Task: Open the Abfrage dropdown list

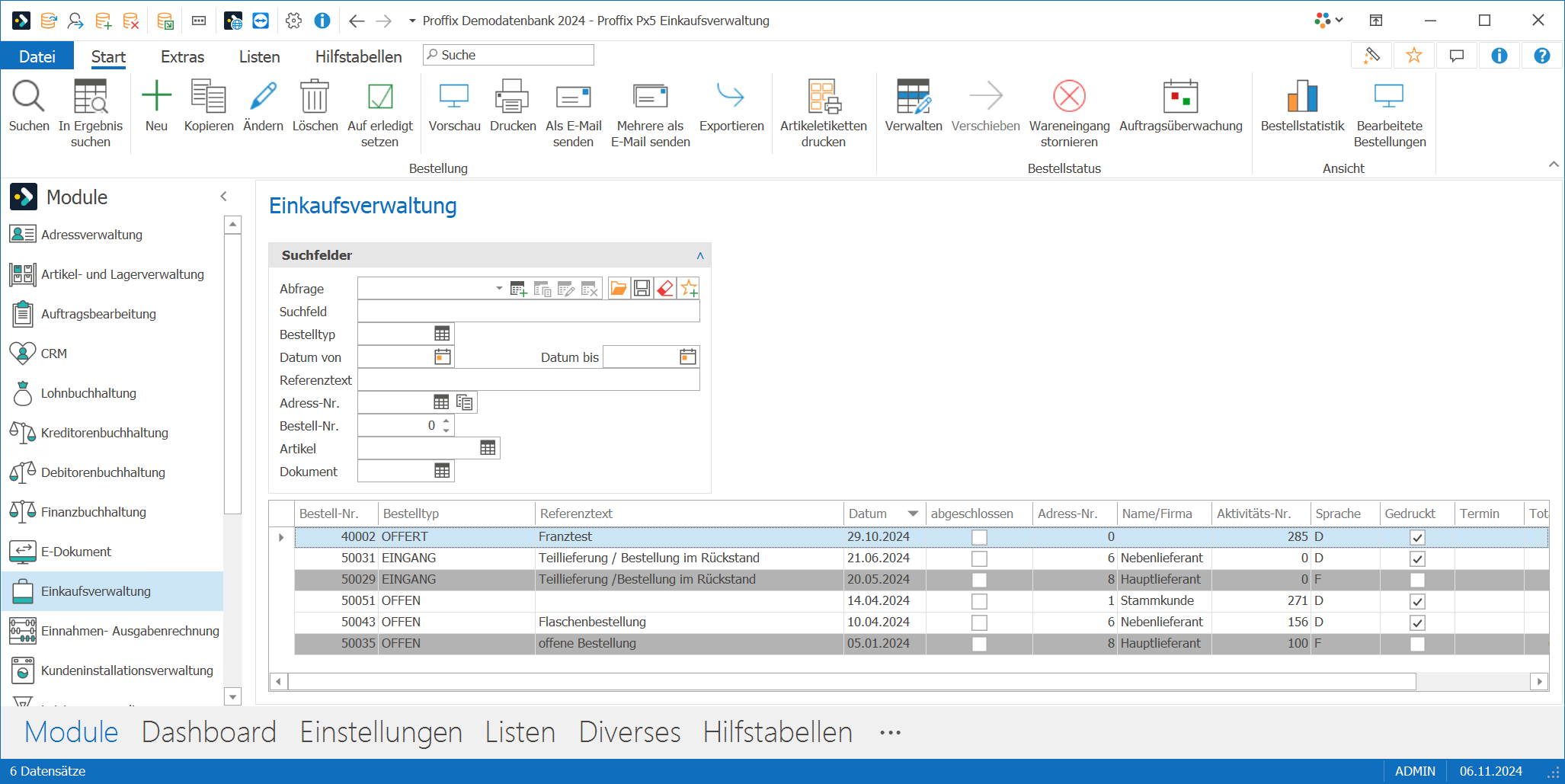Action: pyautogui.click(x=499, y=288)
